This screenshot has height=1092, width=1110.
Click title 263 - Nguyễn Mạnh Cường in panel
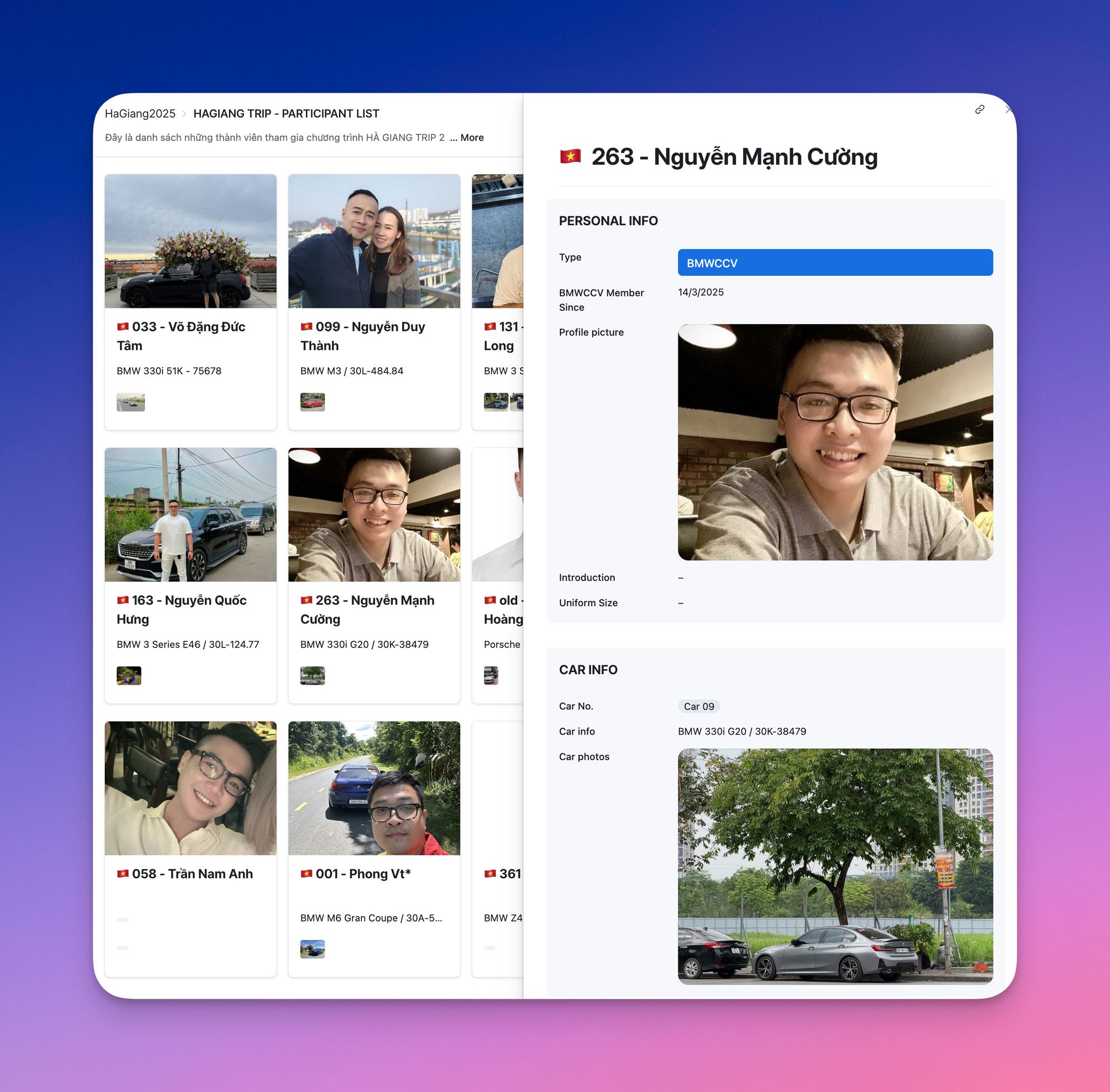tap(734, 156)
